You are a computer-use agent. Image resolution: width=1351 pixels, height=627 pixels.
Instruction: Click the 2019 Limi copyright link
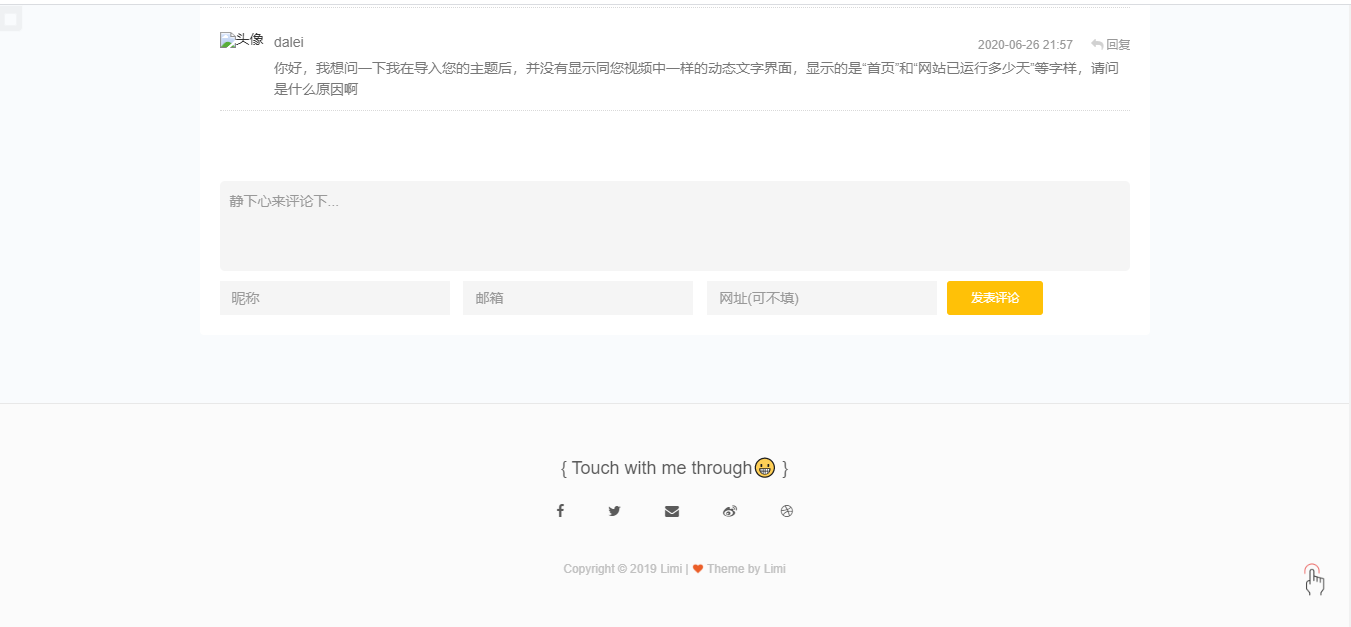[656, 569]
